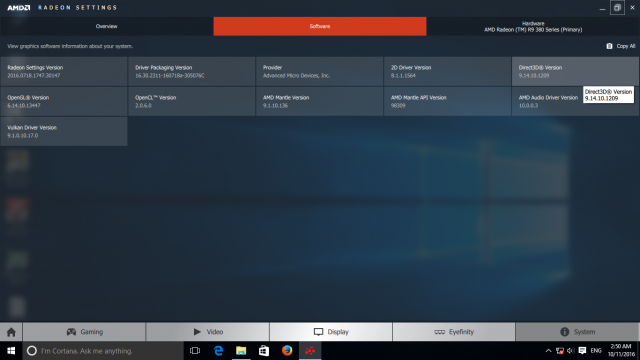The height and width of the screenshot is (360, 640).
Task: Select the OpenGL Version tile
Action: 64,101
